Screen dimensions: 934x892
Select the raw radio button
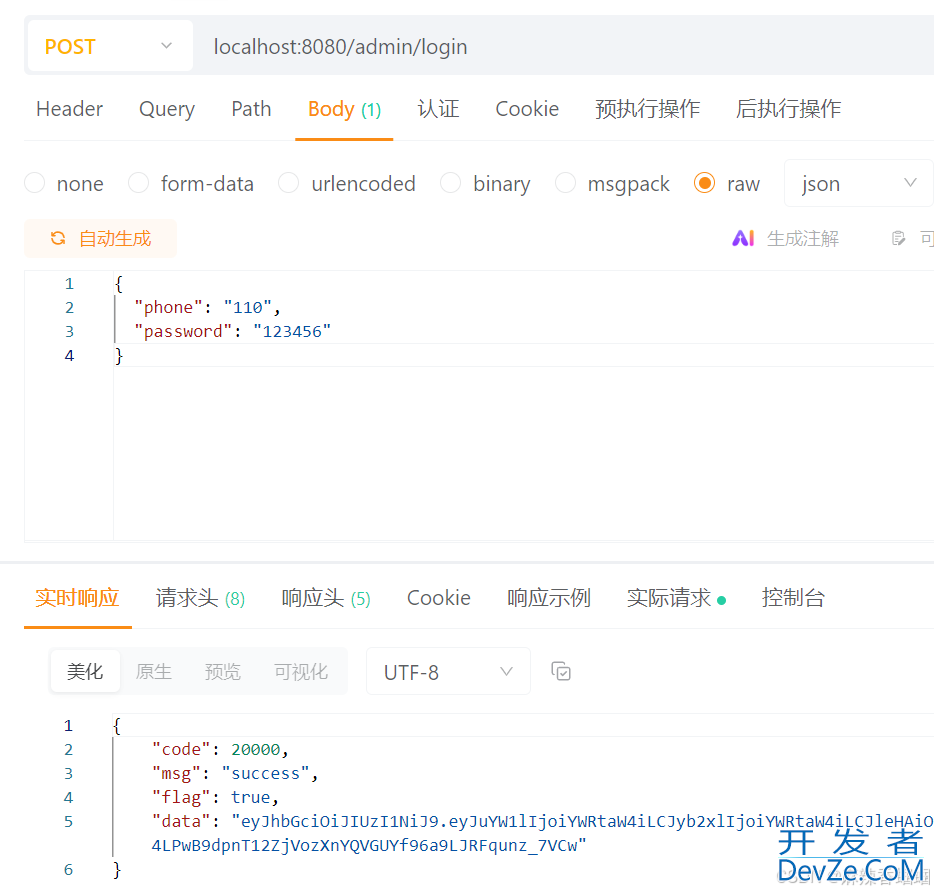tap(704, 183)
